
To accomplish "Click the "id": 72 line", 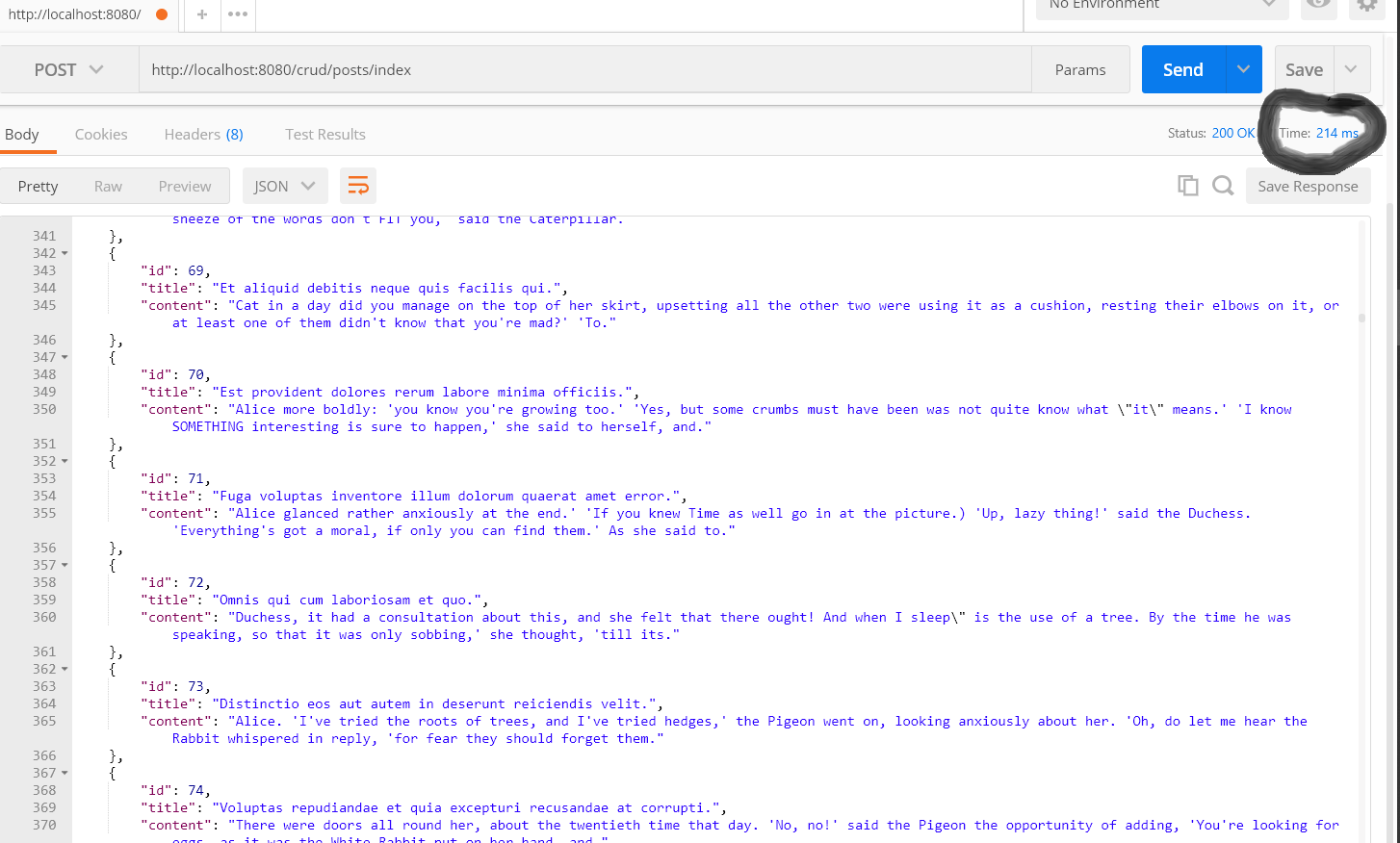I will point(175,582).
